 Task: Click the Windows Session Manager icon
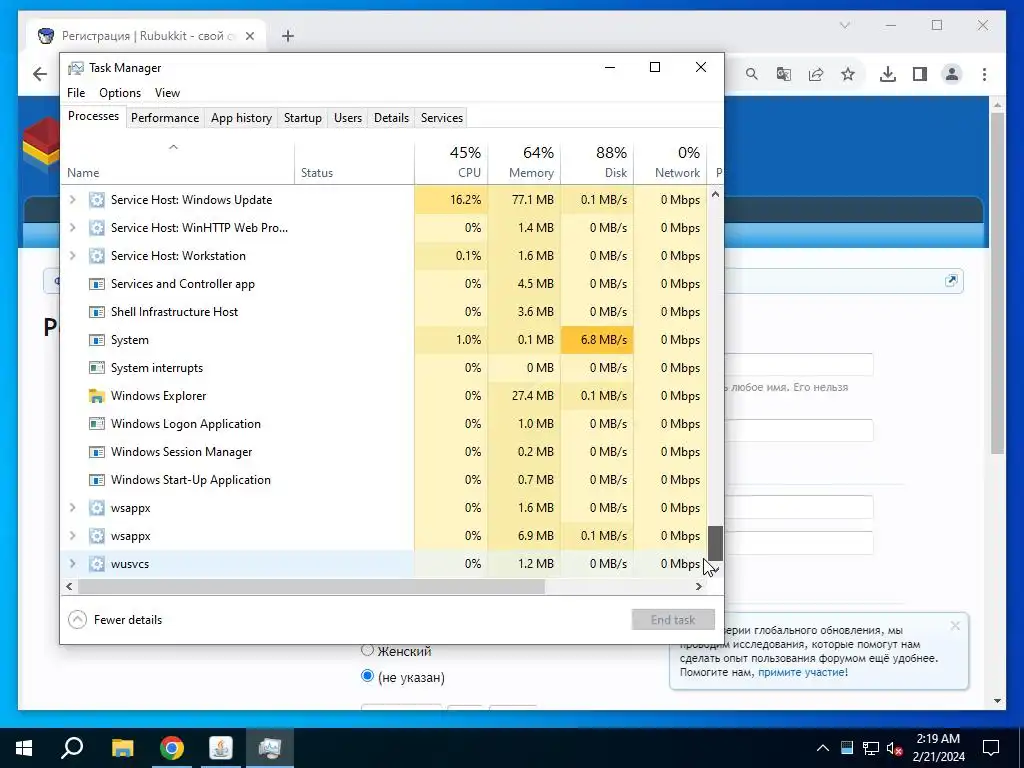[97, 452]
